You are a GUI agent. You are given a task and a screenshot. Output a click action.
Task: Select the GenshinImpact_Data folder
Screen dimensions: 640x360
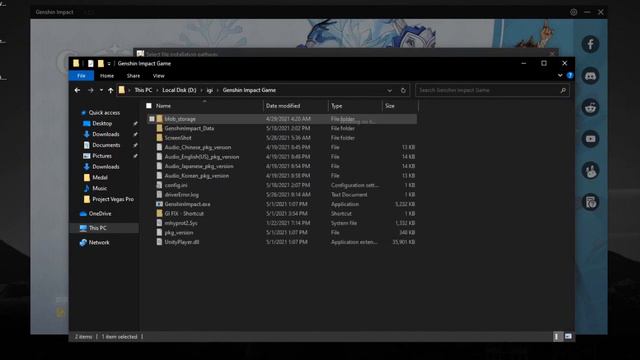[x=189, y=128]
